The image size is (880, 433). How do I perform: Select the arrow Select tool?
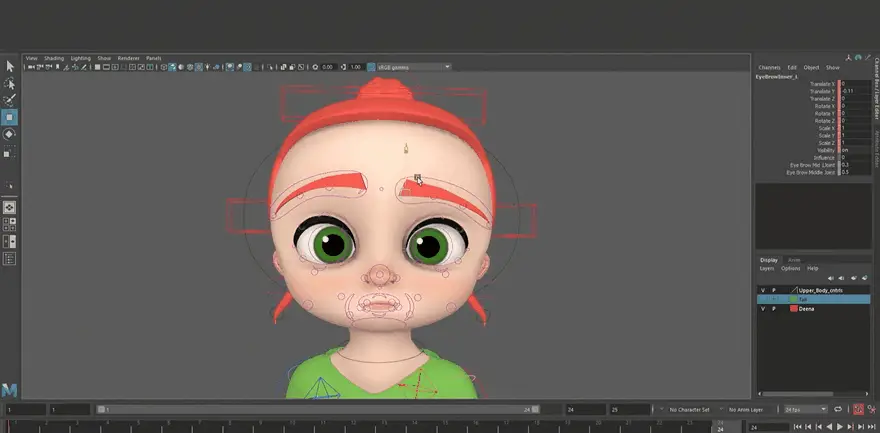[x=10, y=66]
